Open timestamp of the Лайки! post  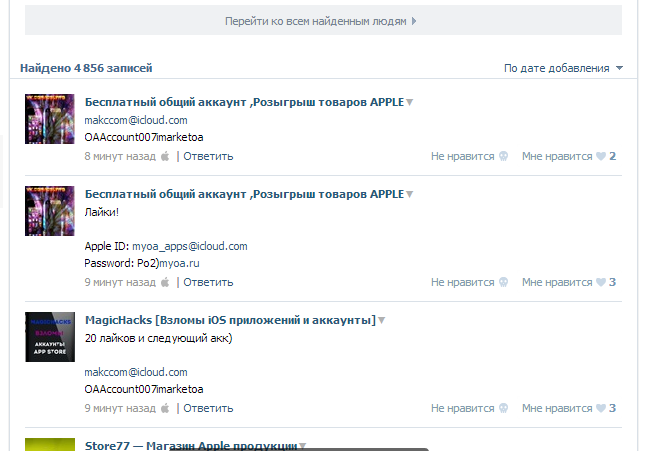click(120, 282)
